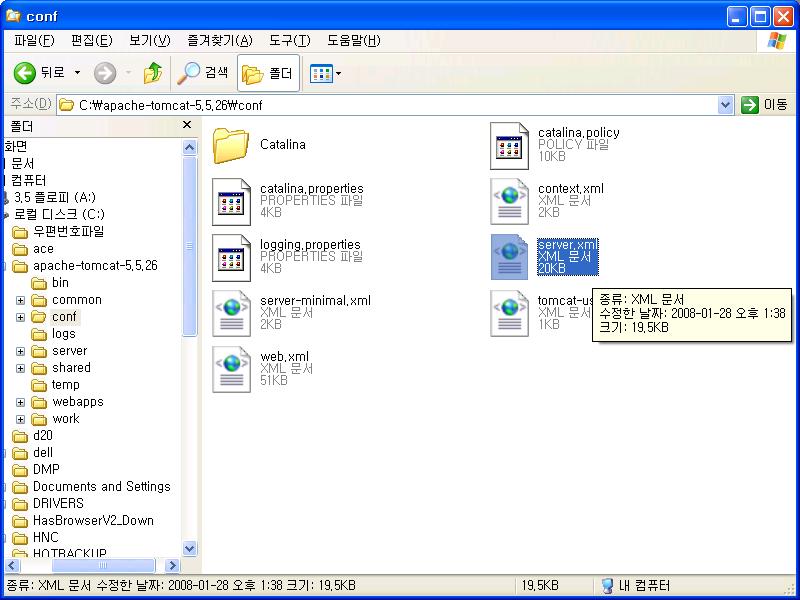This screenshot has height=600, width=800.
Task: Click the folder tree scroll down arrow
Action: pos(189,549)
